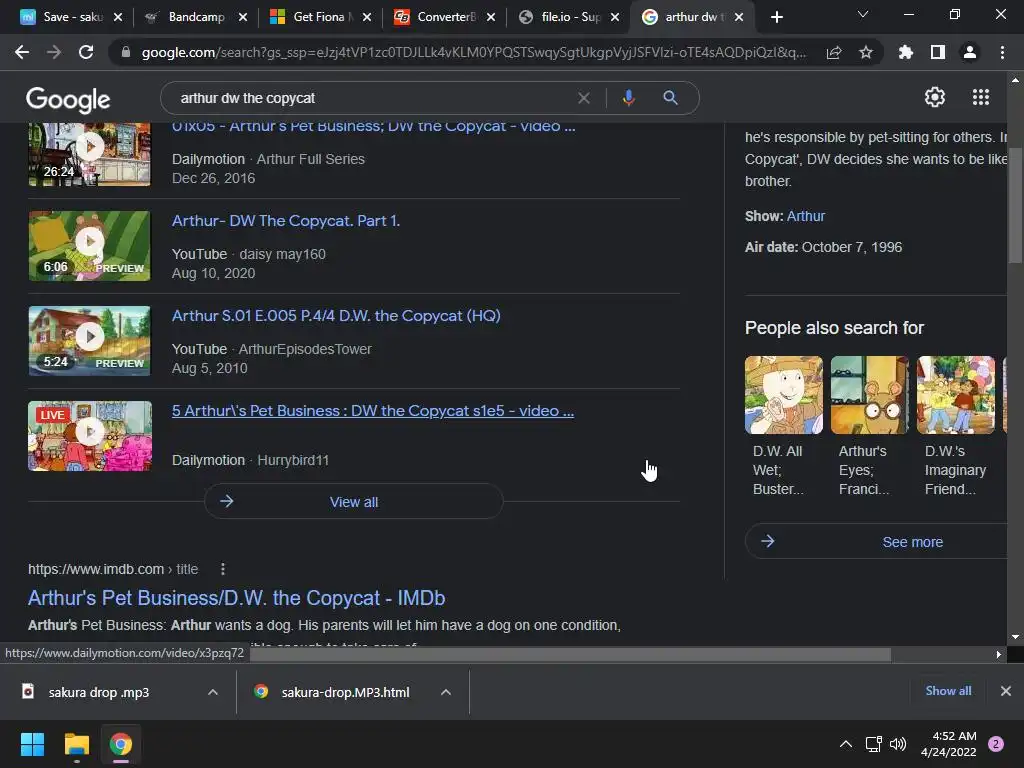1024x768 pixels.
Task: Follow the Show: Arthur link
Action: [x=806, y=216]
